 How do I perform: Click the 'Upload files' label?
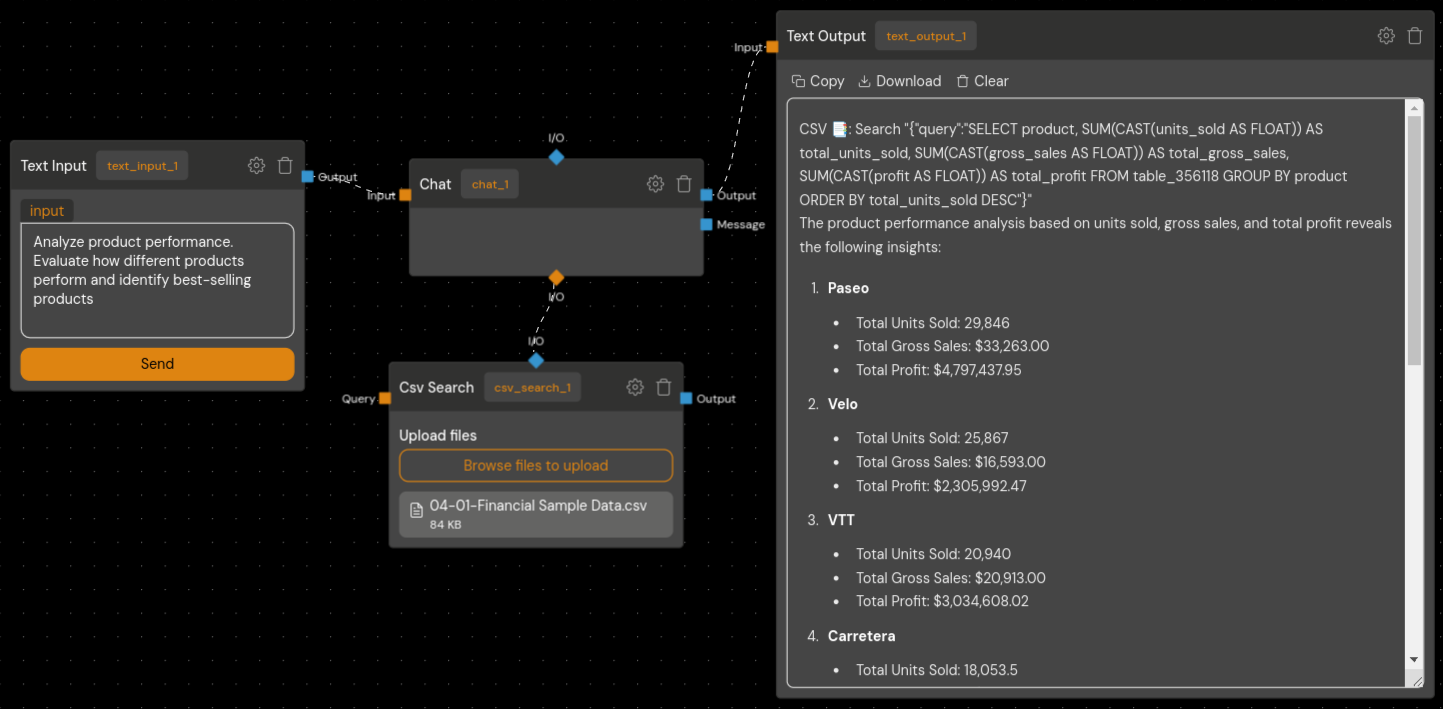click(x=438, y=436)
